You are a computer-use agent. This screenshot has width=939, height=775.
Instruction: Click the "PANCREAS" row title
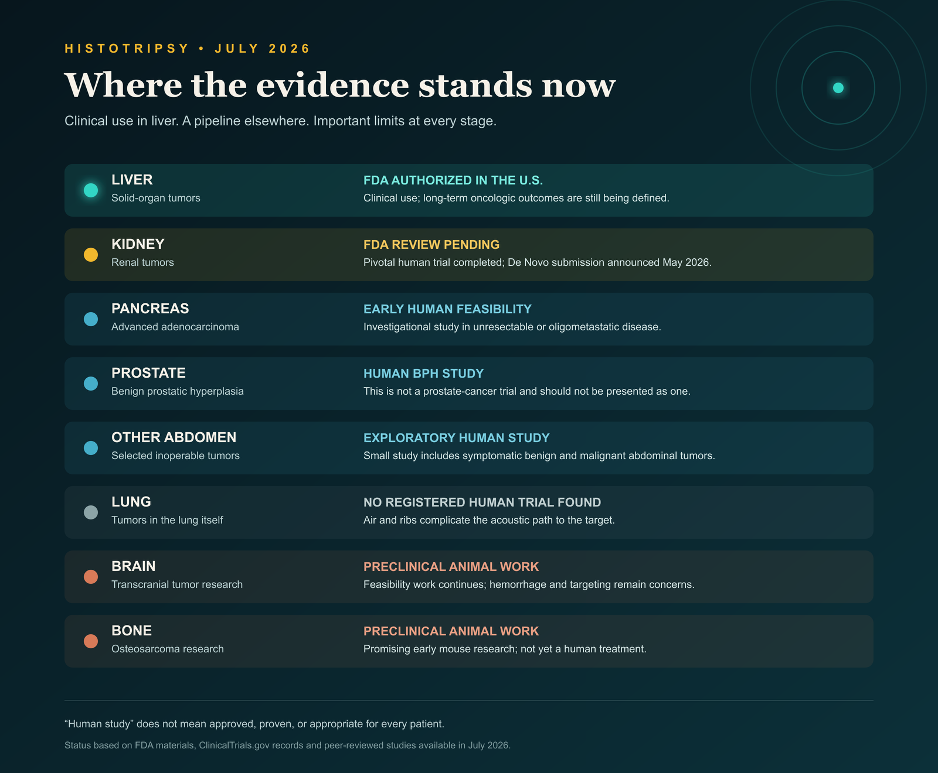click(x=150, y=308)
